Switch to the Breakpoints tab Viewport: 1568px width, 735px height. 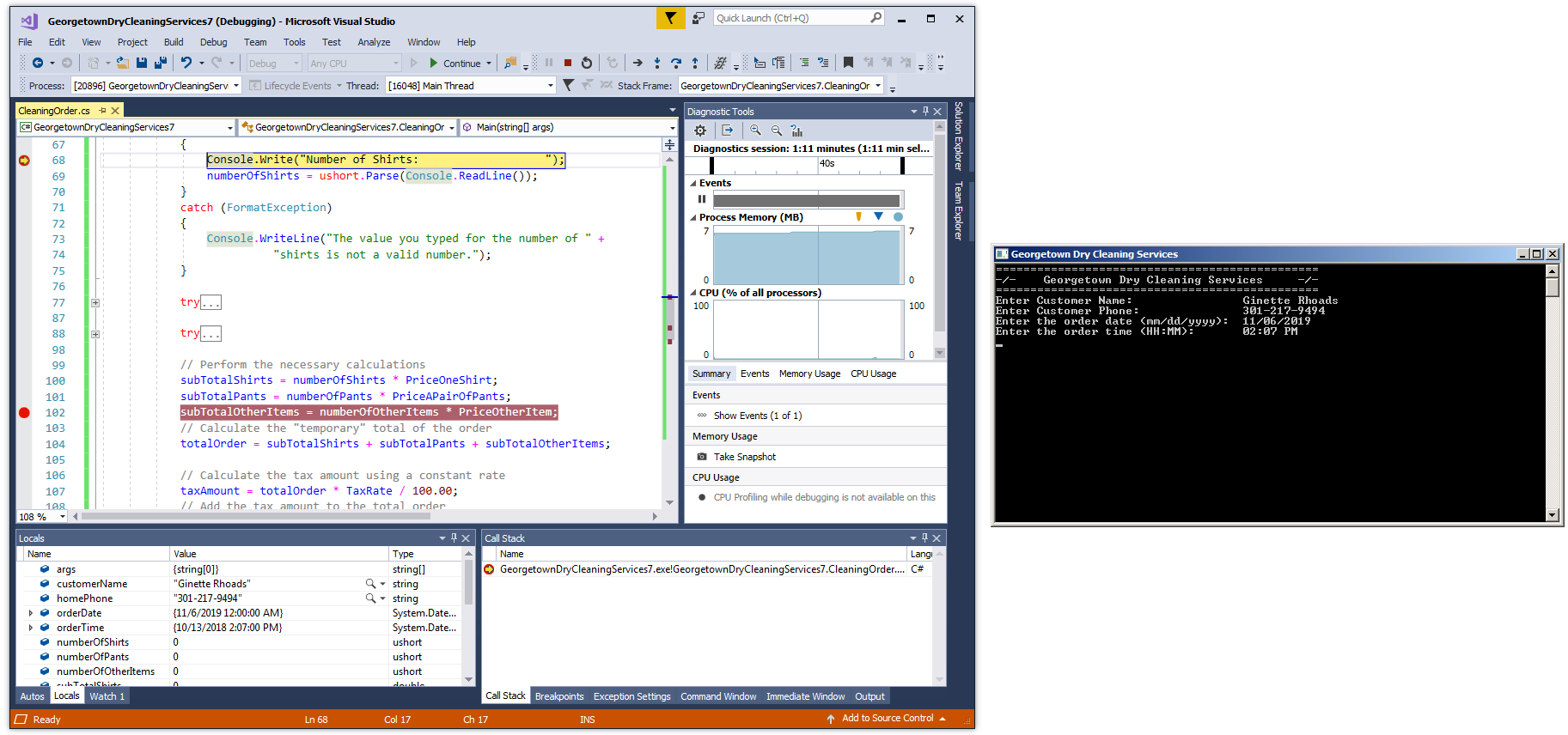click(x=559, y=696)
